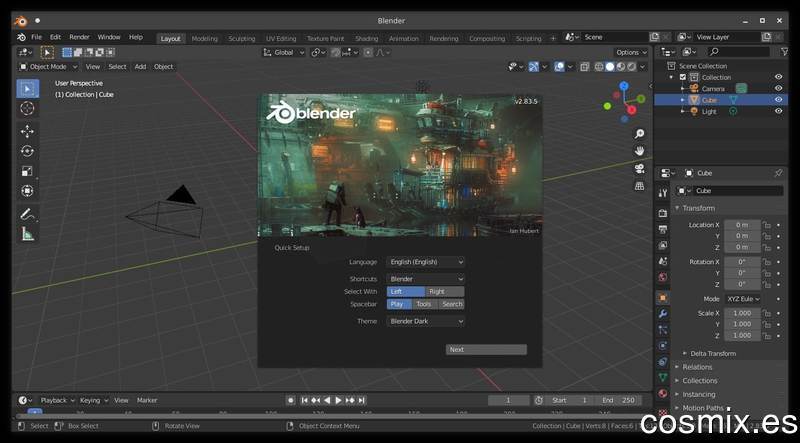Open the Playback popover in timeline

tap(57, 401)
